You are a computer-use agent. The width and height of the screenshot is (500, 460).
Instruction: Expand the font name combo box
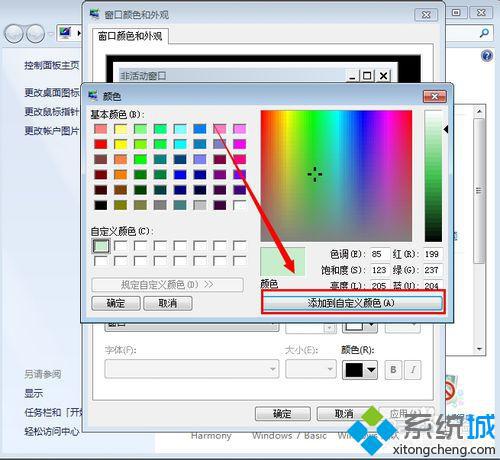[x=192, y=369]
